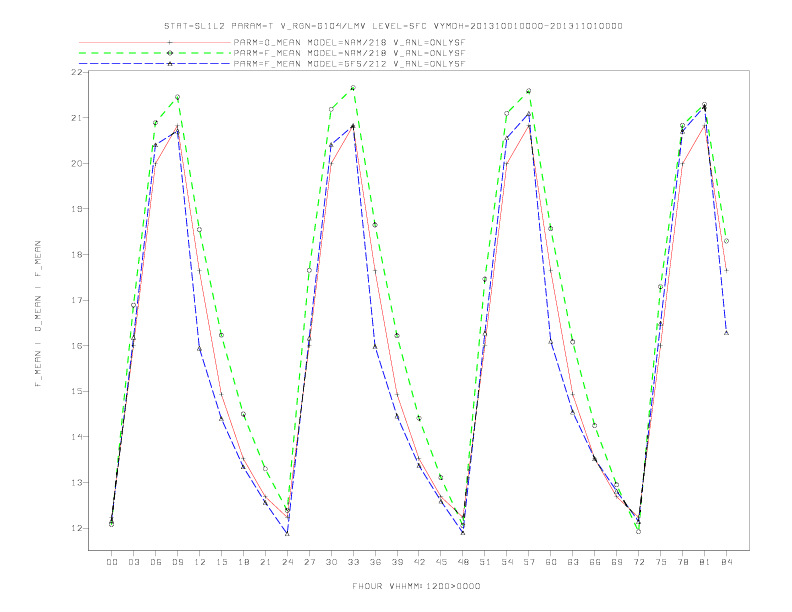Click the y-axis tick value 14

coord(76,437)
